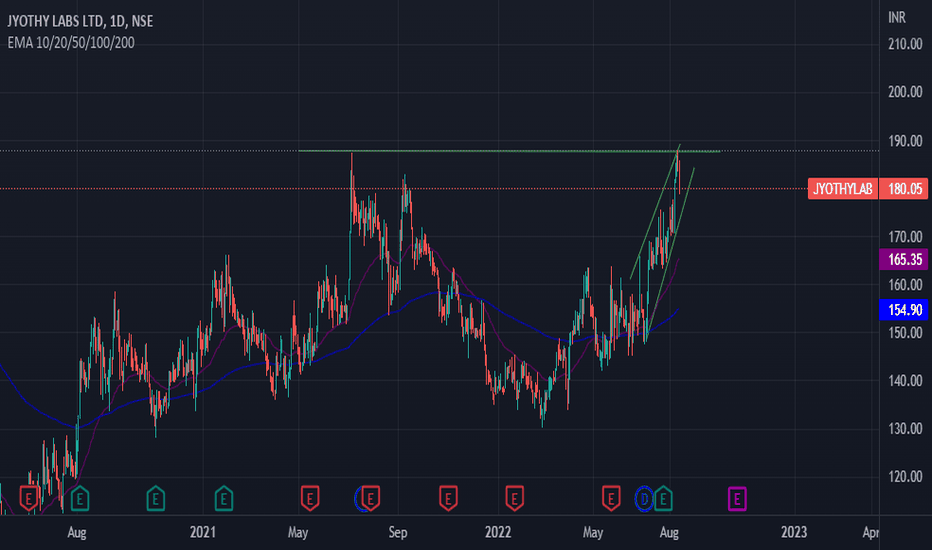This screenshot has height=550, width=932.
Task: Click the 2023 time axis label
Action: 794,532
